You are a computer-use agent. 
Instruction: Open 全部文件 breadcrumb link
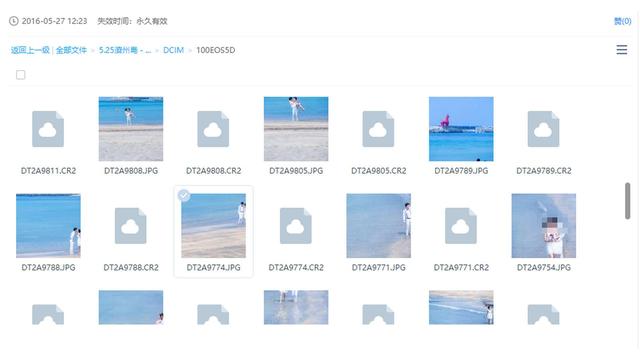[x=71, y=50]
